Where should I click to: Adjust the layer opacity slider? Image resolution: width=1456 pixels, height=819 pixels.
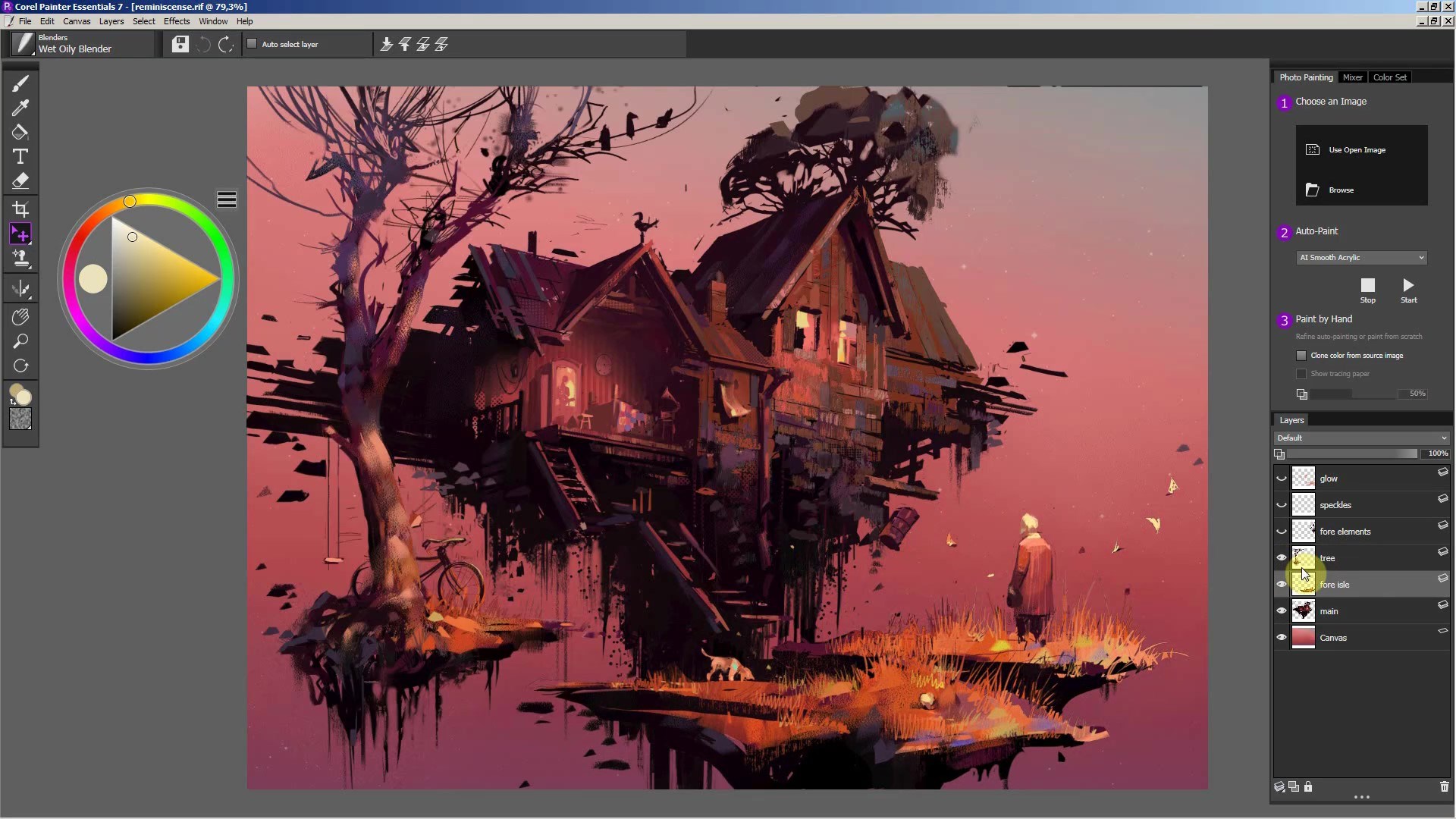coord(1352,453)
